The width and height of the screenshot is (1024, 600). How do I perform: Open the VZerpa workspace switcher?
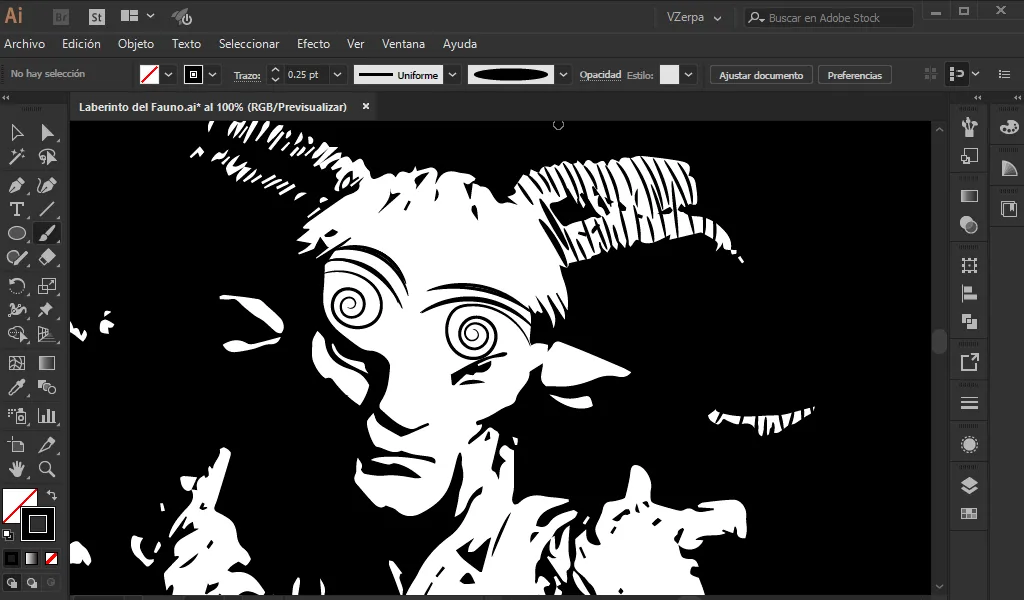tap(694, 18)
